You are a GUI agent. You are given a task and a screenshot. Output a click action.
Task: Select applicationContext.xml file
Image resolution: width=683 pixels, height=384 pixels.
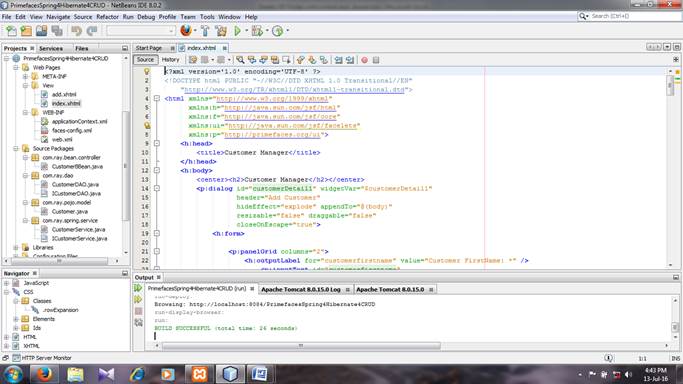point(79,121)
